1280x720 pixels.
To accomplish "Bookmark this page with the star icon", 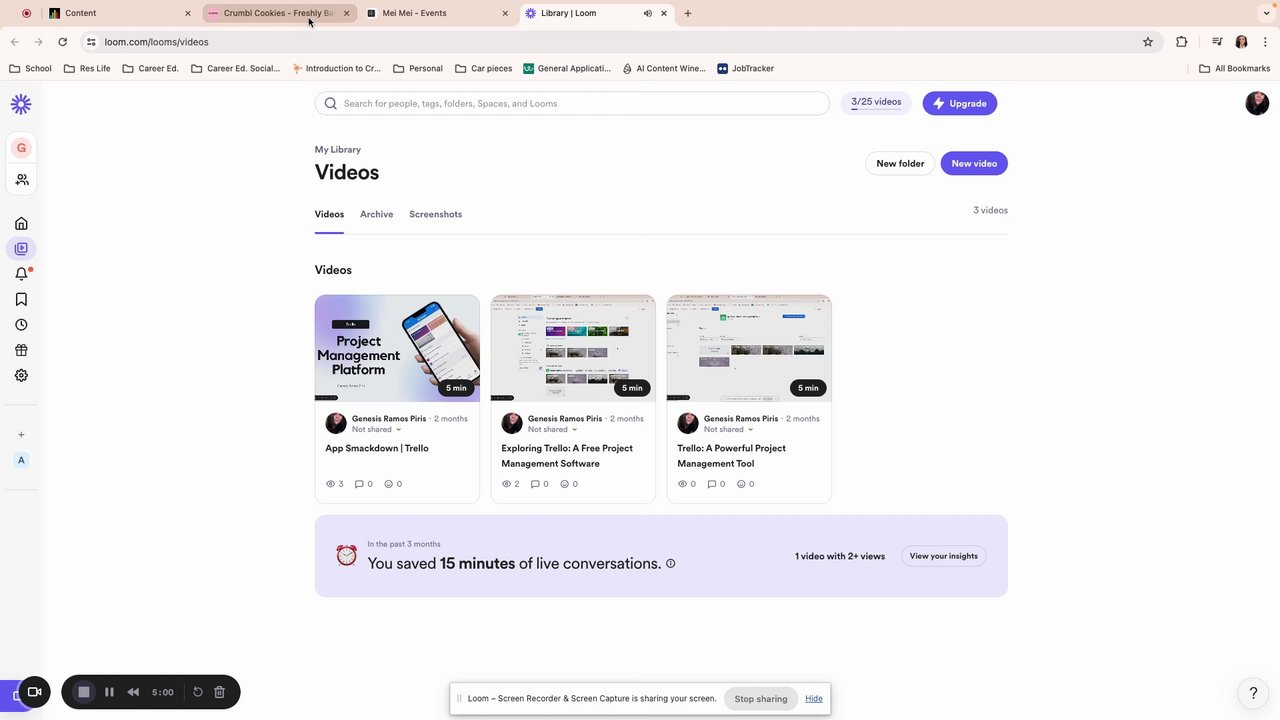I will pos(1148,42).
